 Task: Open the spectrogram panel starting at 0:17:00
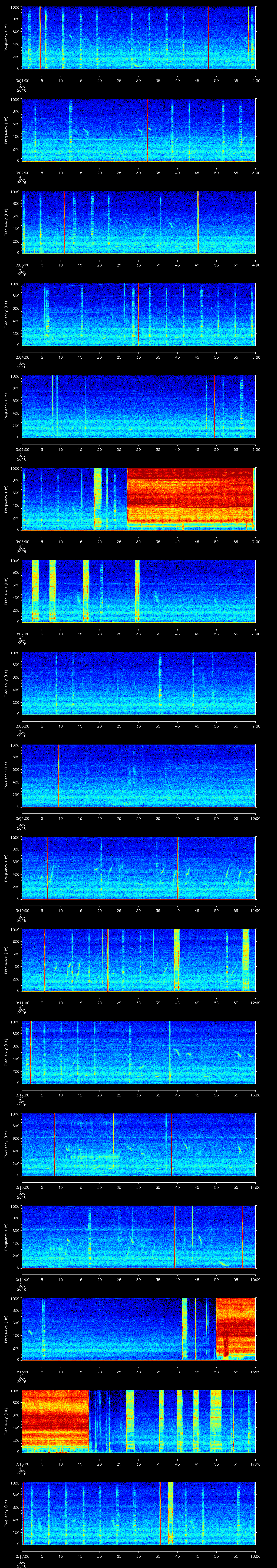pos(139,1514)
